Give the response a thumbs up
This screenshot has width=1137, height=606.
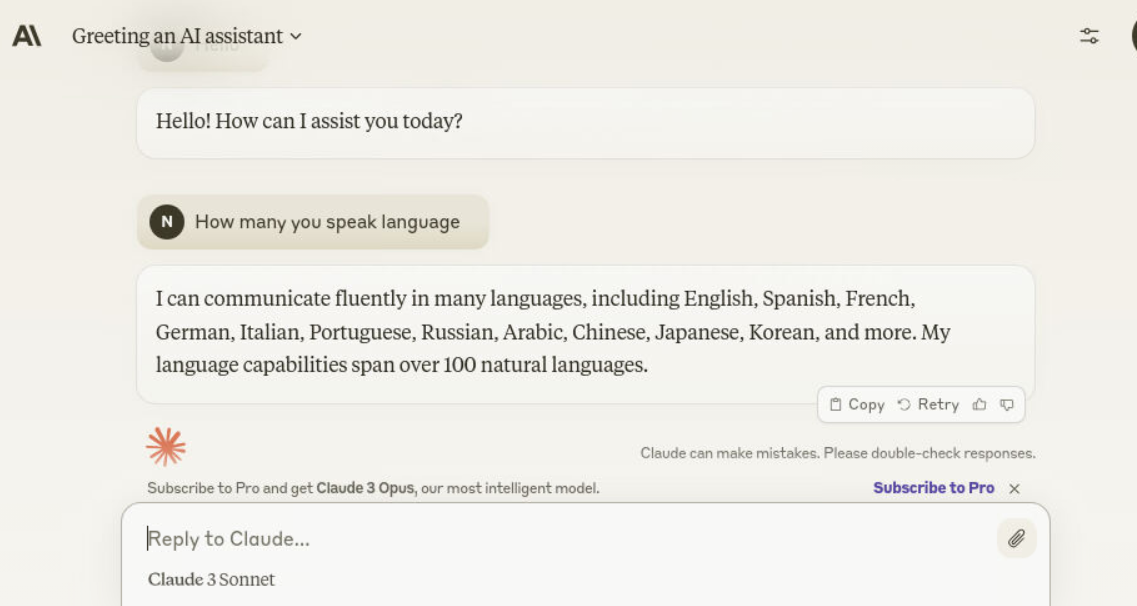(x=979, y=405)
